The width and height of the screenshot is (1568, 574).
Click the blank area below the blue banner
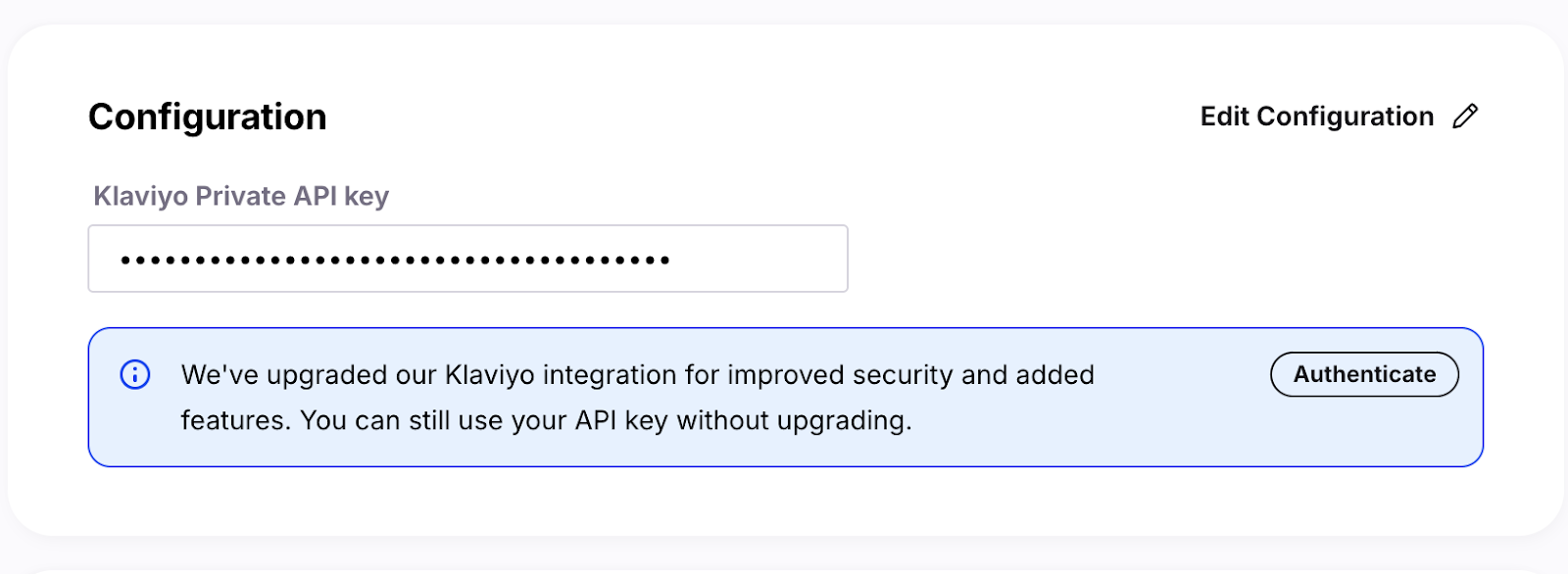(784, 502)
